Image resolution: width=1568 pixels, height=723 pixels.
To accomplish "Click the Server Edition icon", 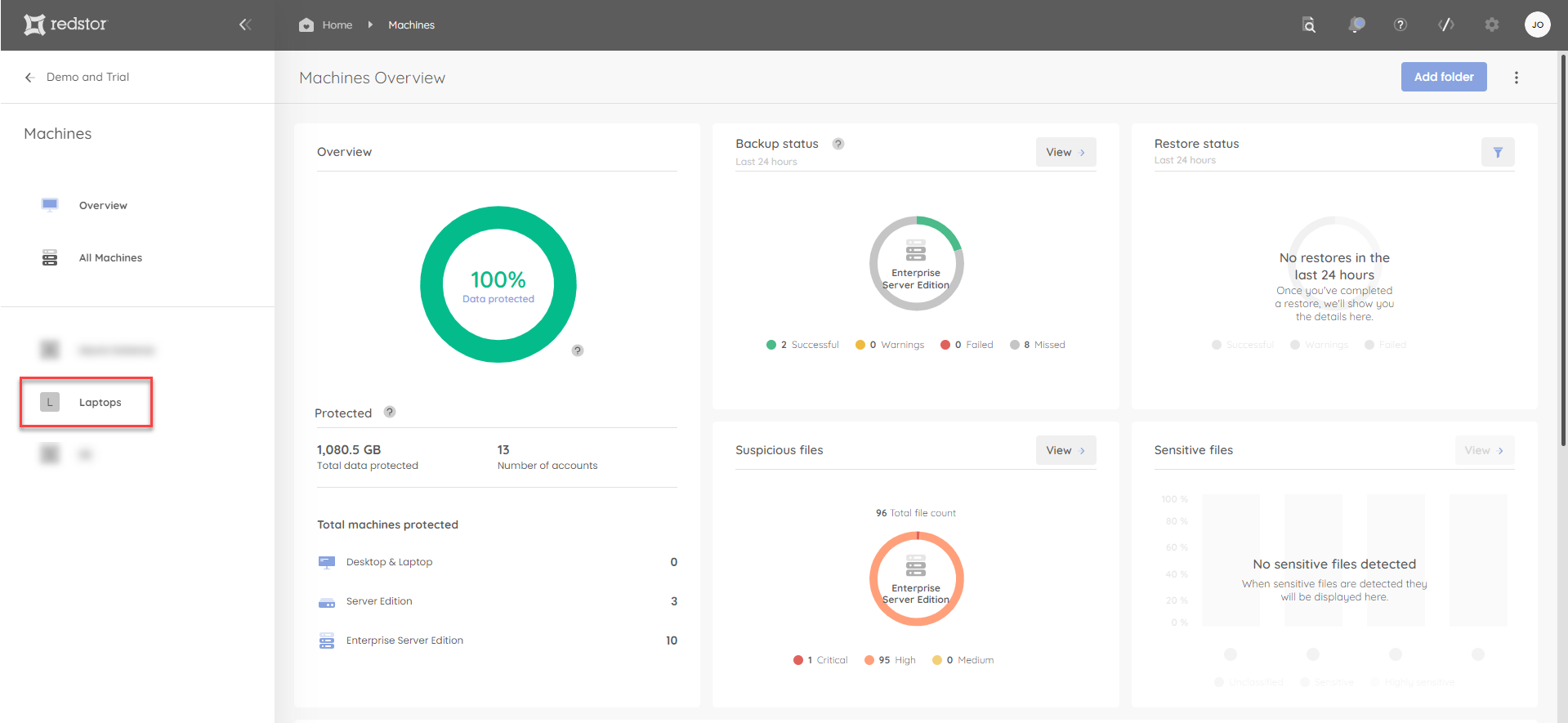I will pyautogui.click(x=327, y=602).
